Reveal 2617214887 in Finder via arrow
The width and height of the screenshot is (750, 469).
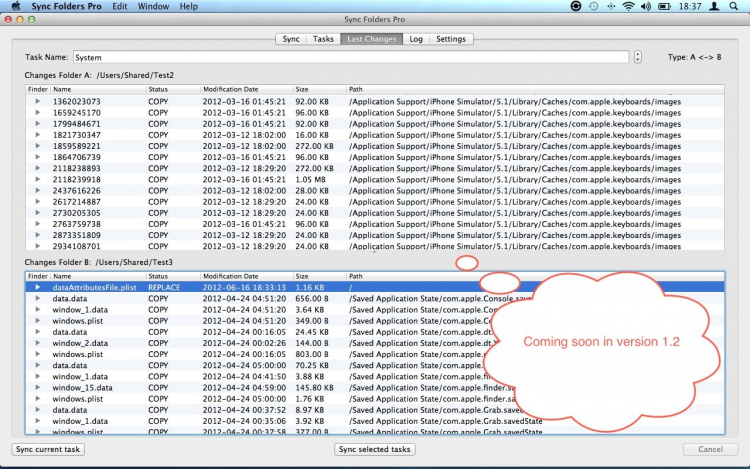point(37,202)
